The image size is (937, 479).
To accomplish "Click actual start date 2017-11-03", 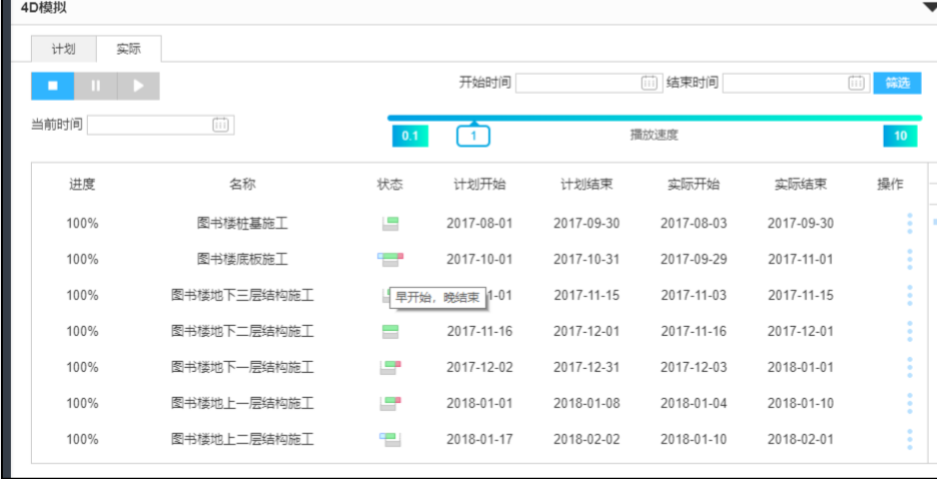I will point(693,295).
